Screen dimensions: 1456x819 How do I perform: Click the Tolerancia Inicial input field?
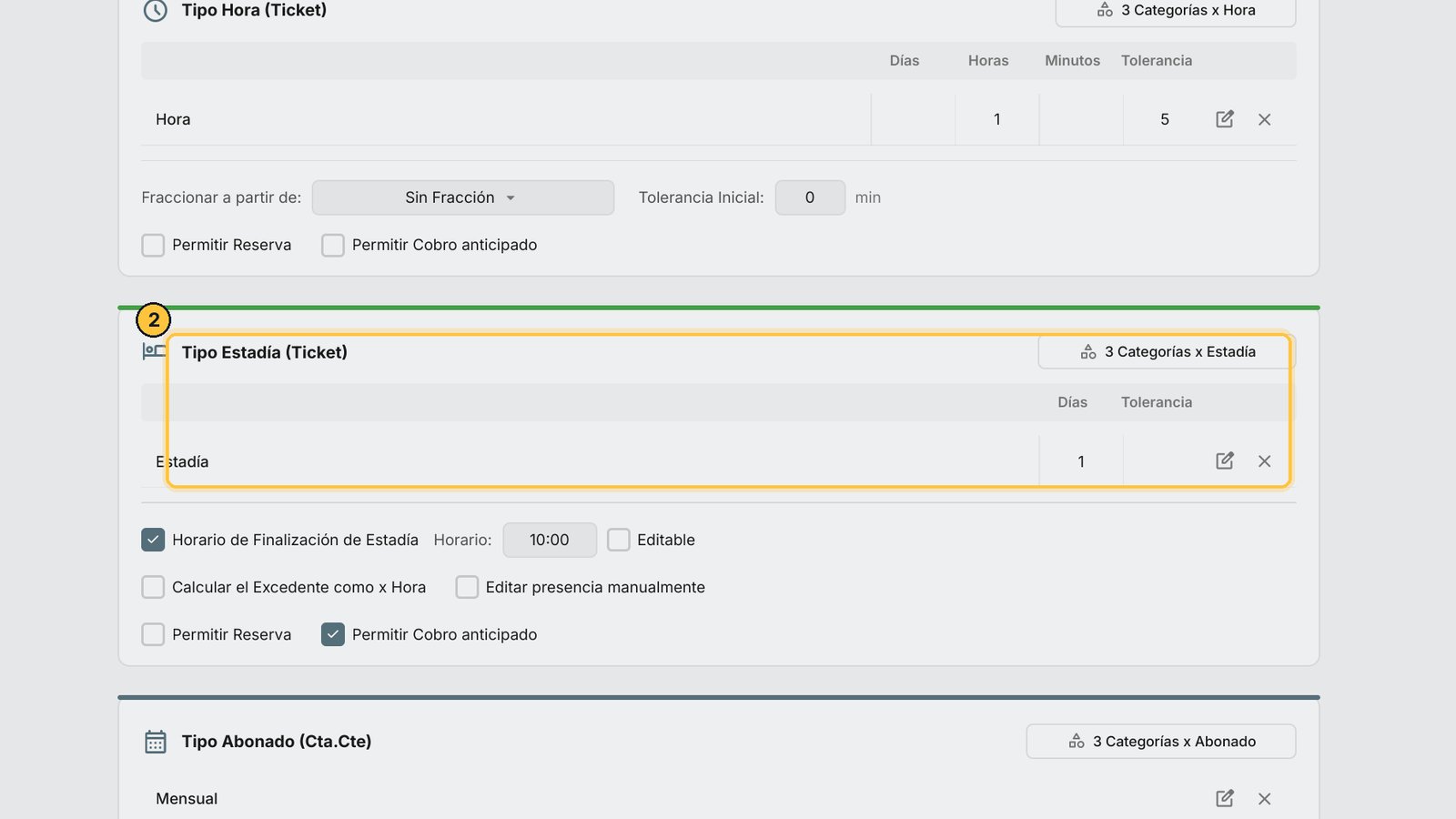[x=810, y=197]
